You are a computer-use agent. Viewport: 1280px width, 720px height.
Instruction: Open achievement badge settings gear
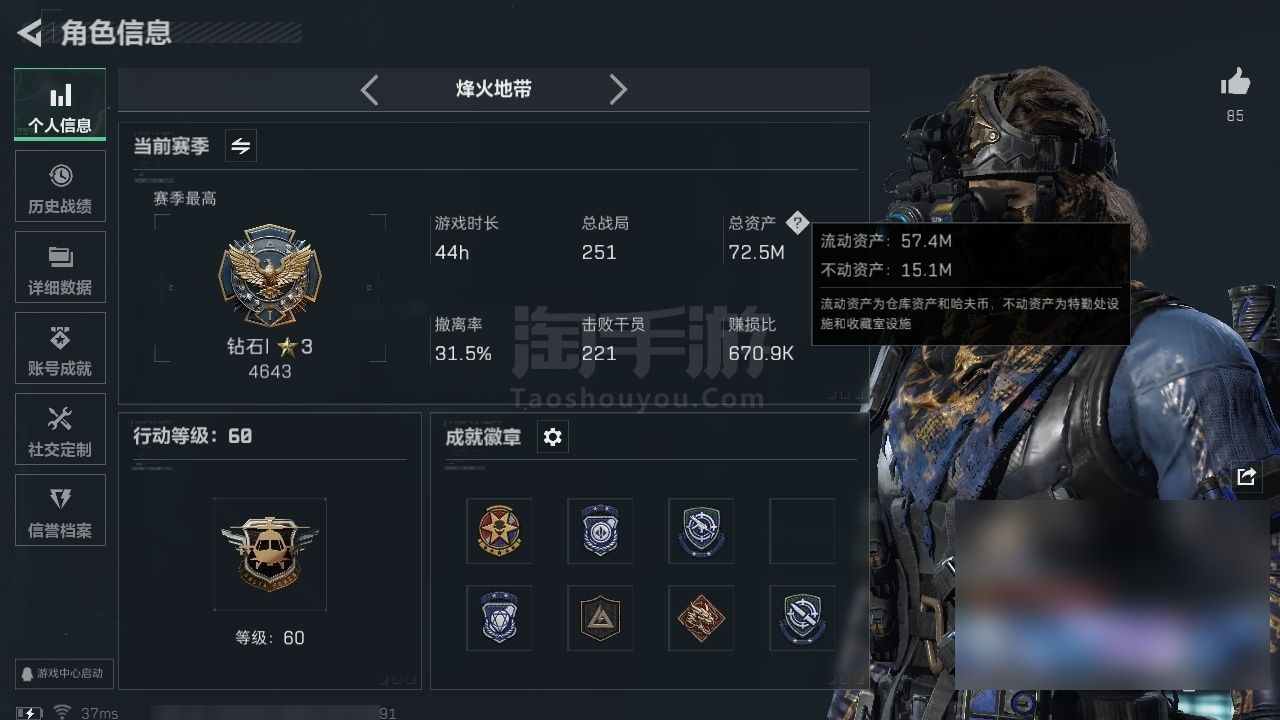[553, 437]
